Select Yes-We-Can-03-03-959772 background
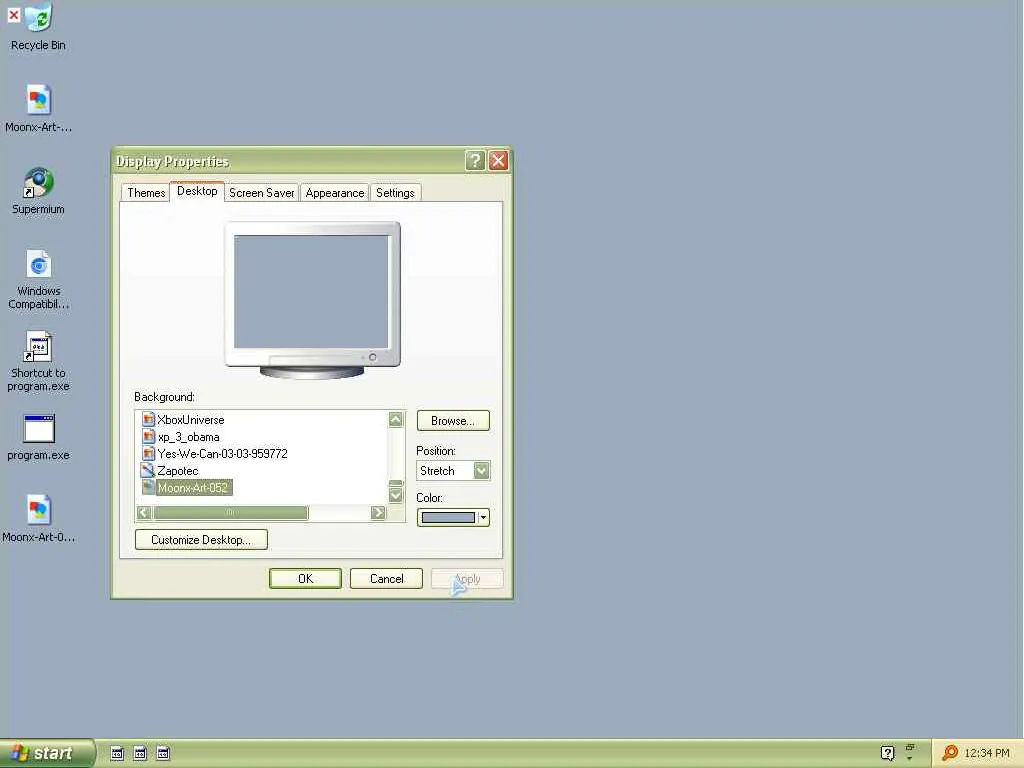Image resolution: width=1024 pixels, height=768 pixels. (222, 454)
